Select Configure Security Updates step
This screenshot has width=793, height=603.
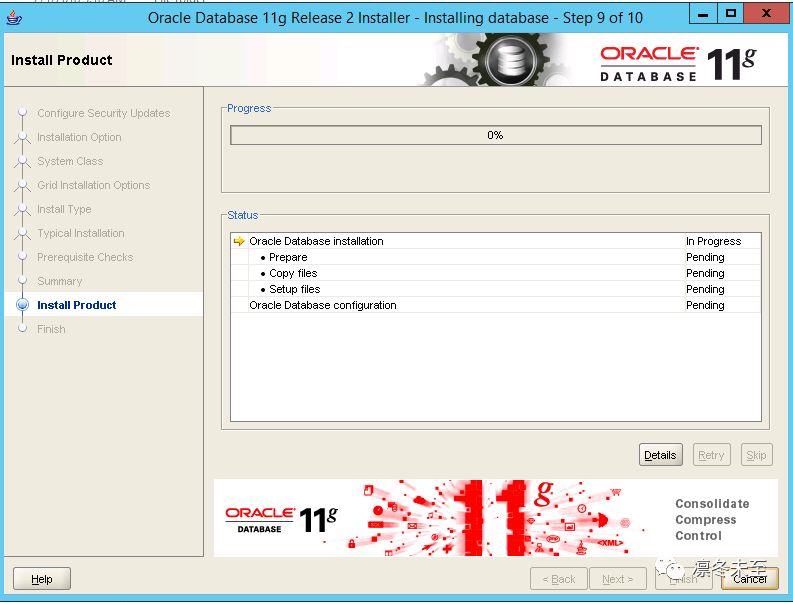103,113
